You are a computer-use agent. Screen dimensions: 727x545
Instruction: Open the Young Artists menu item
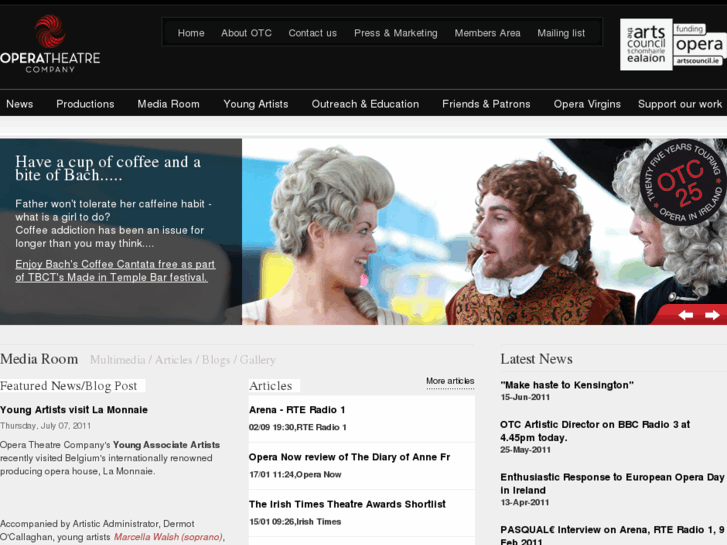[255, 104]
